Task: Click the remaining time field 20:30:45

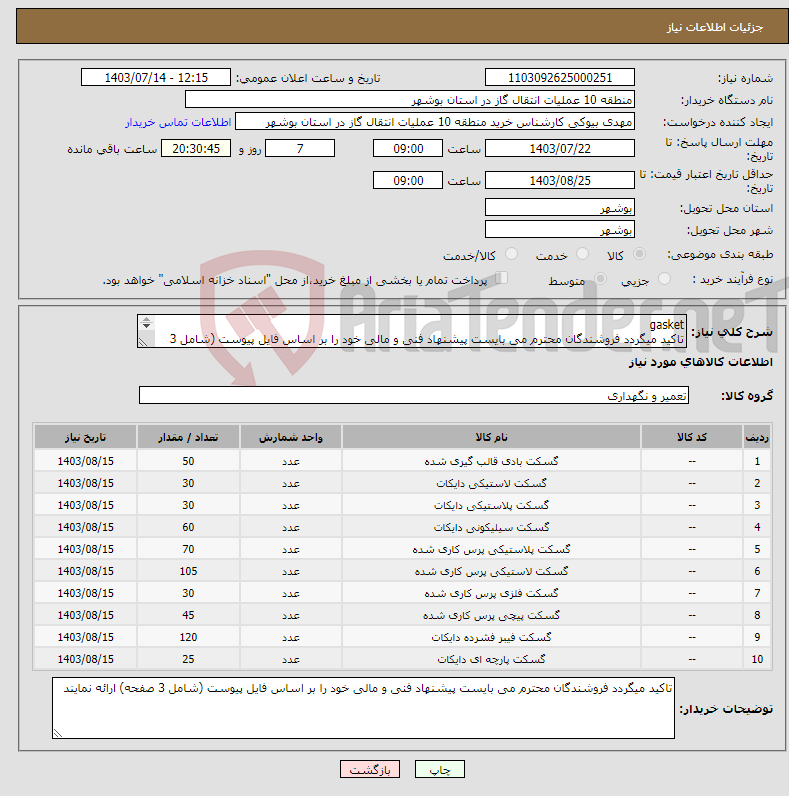Action: pyautogui.click(x=196, y=148)
